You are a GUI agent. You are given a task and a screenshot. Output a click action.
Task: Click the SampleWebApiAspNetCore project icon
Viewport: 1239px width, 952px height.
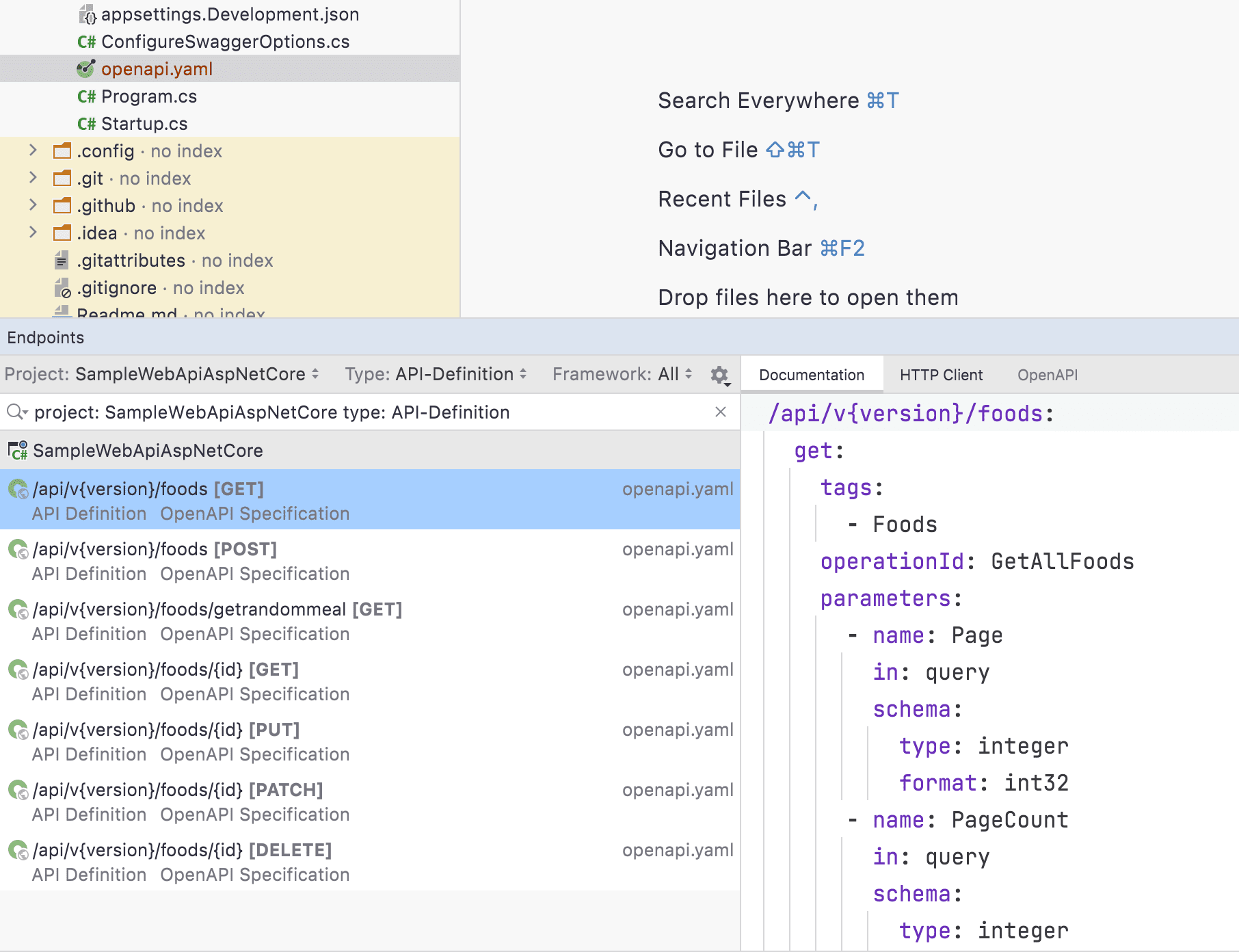pyautogui.click(x=16, y=450)
